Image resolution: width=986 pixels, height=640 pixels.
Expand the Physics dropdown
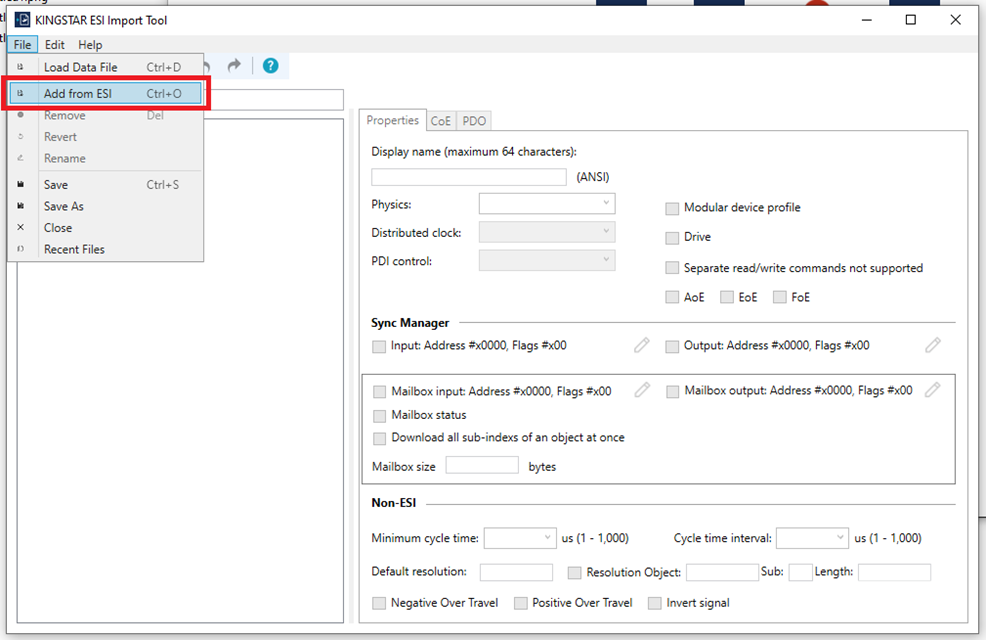tap(547, 204)
